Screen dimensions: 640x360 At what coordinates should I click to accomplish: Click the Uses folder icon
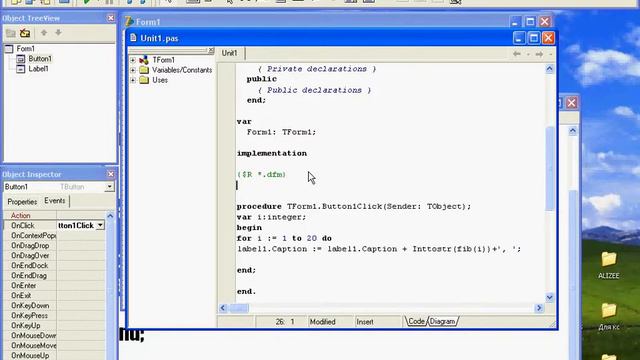(x=144, y=80)
